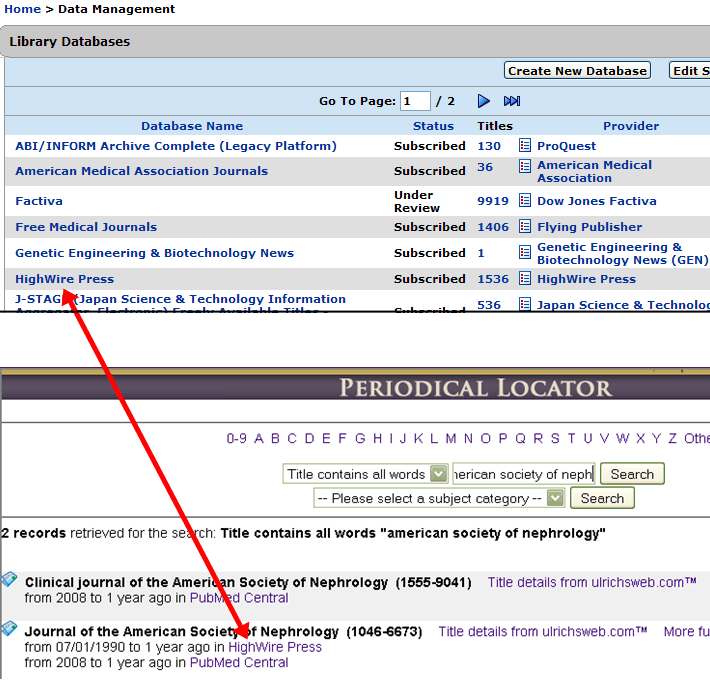Browse titles starting with J

(x=403, y=438)
